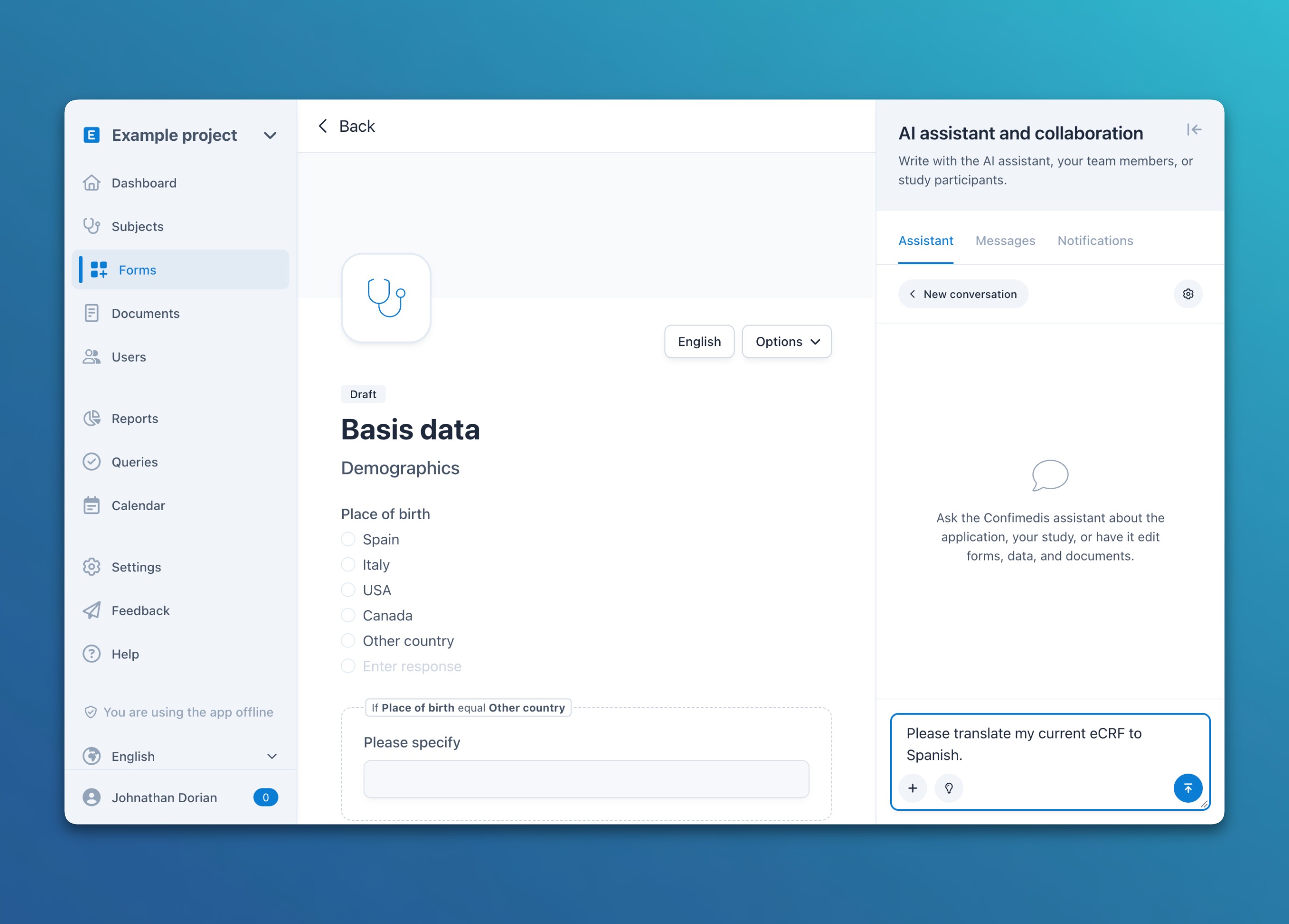The width and height of the screenshot is (1289, 924).
Task: Click the lightbulb suggestions icon
Action: (x=949, y=788)
